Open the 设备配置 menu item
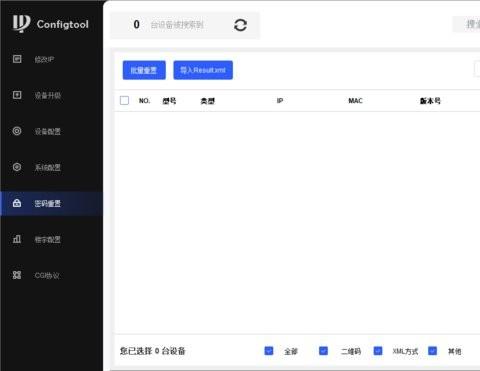Image resolution: width=480 pixels, height=371 pixels. [x=52, y=131]
